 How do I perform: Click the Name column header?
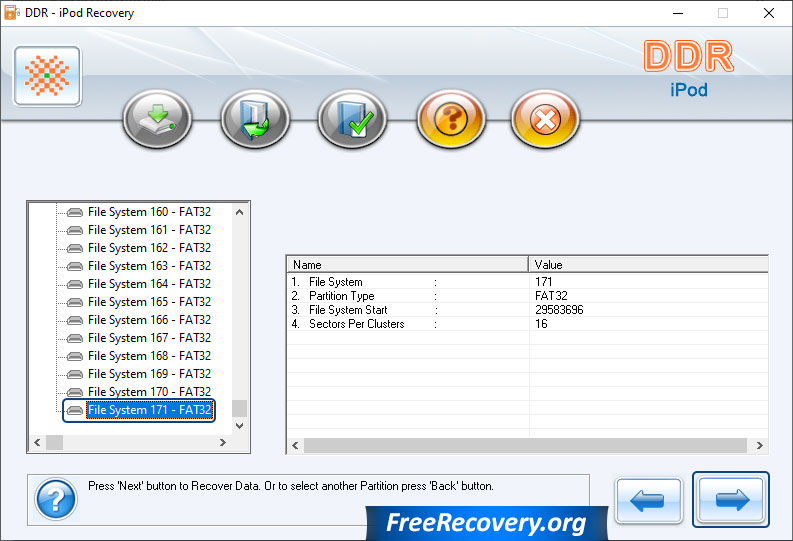pyautogui.click(x=408, y=265)
